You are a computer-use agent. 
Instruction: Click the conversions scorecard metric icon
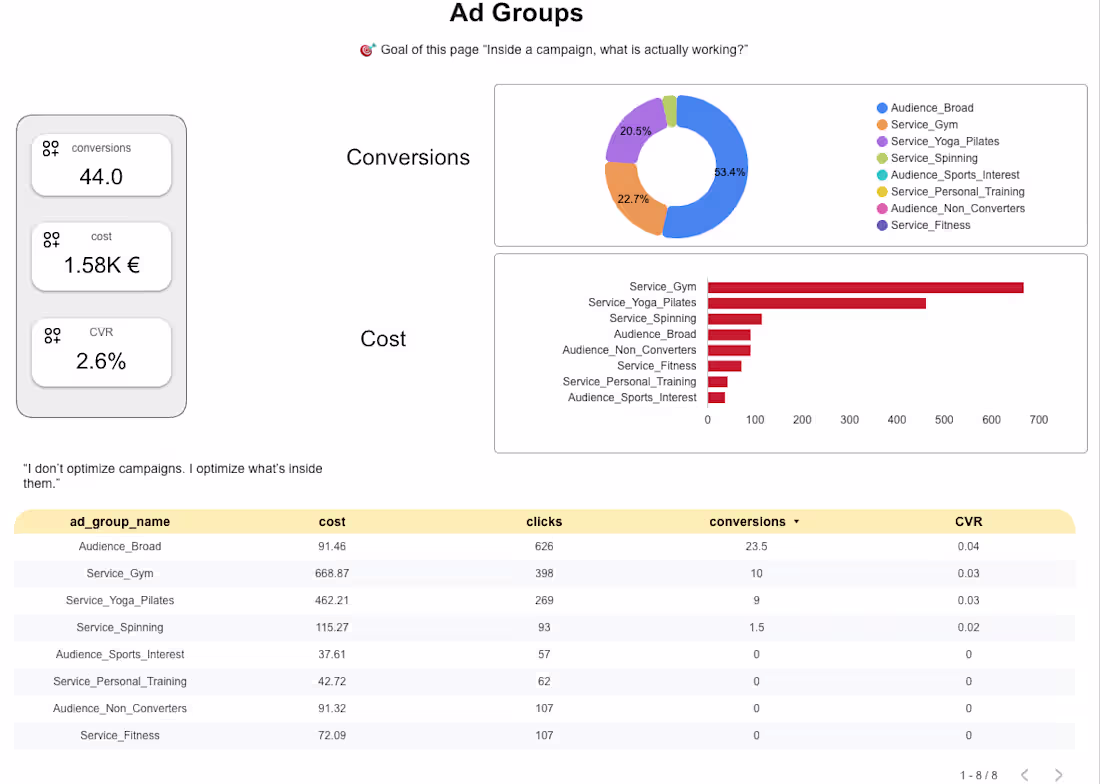coord(51,148)
